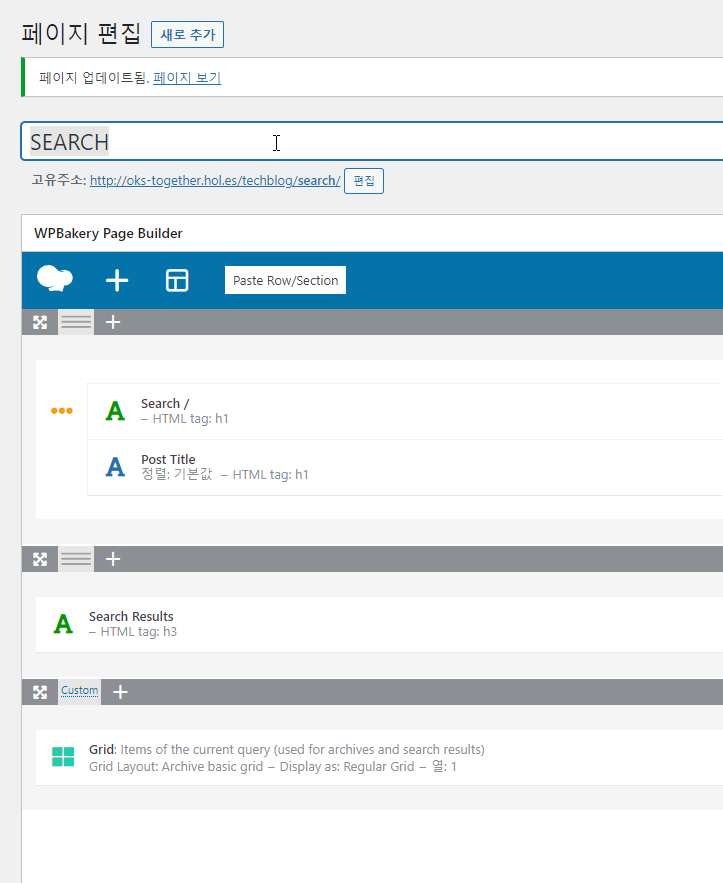Open the Custom layout link on the Grid row
The height and width of the screenshot is (883, 723).
(79, 690)
